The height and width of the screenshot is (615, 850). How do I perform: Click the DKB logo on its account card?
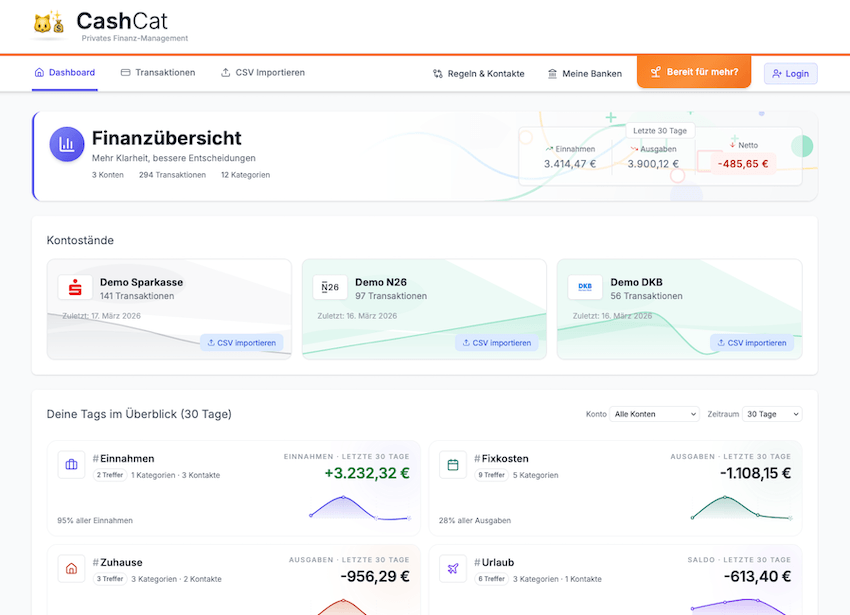pos(584,287)
